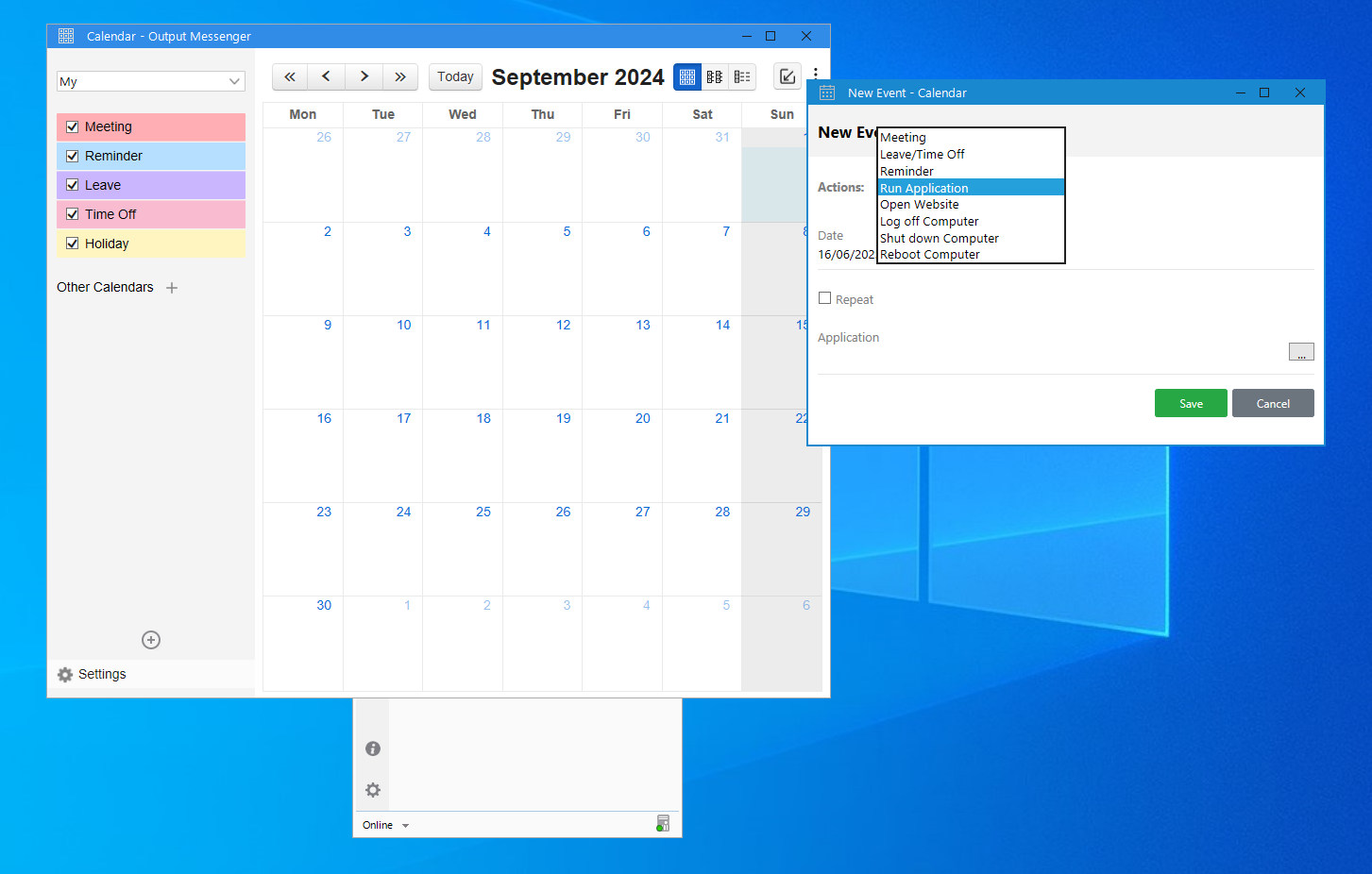The image size is (1372, 874).
Task: Toggle the Holiday calendar checkbox
Action: coord(73,244)
